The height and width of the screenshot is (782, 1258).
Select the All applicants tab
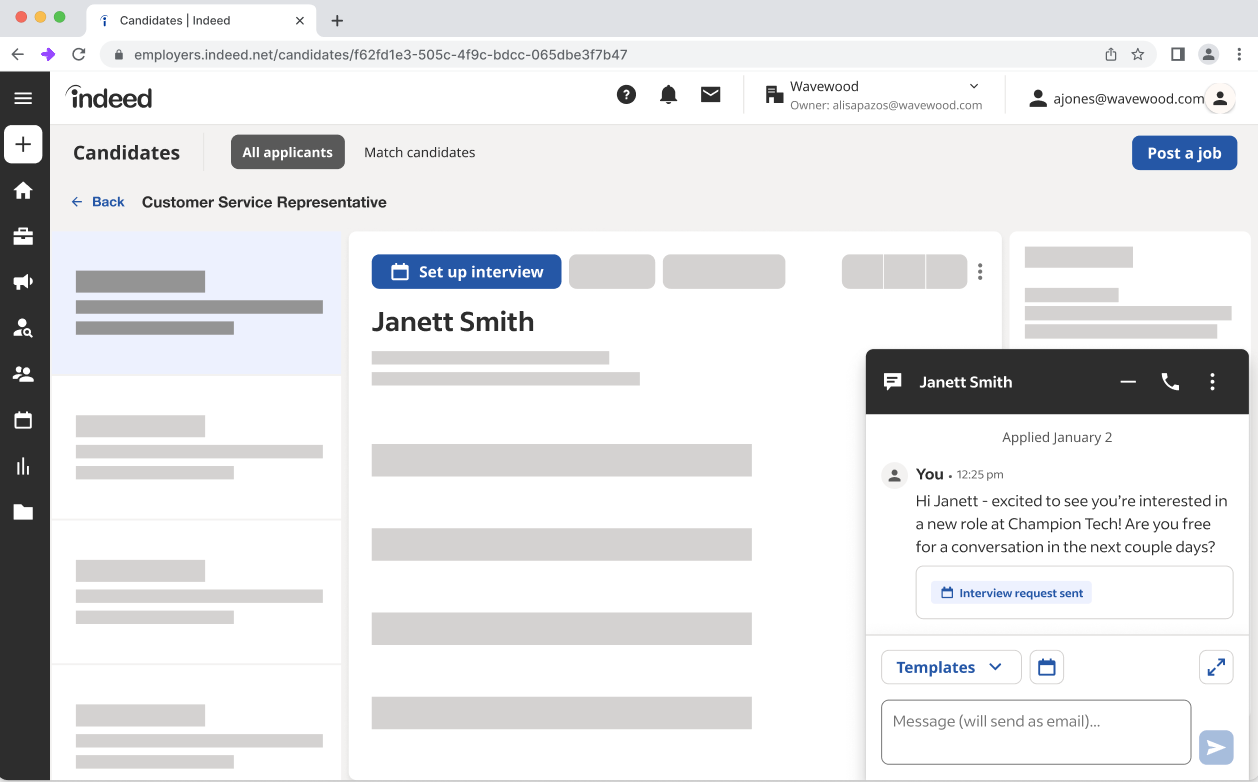coord(288,152)
